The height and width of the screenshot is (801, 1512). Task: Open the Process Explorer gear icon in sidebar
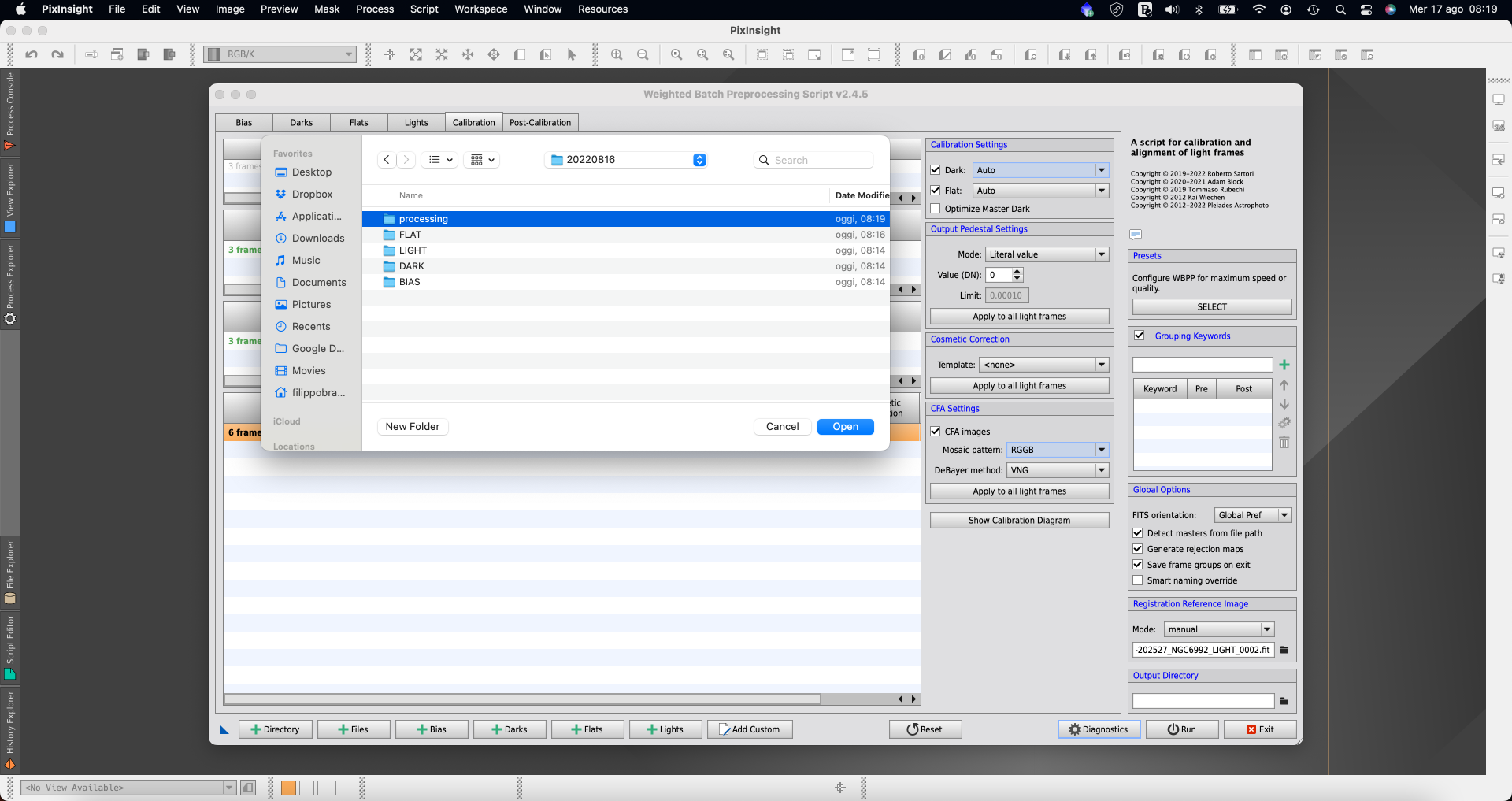click(10, 319)
